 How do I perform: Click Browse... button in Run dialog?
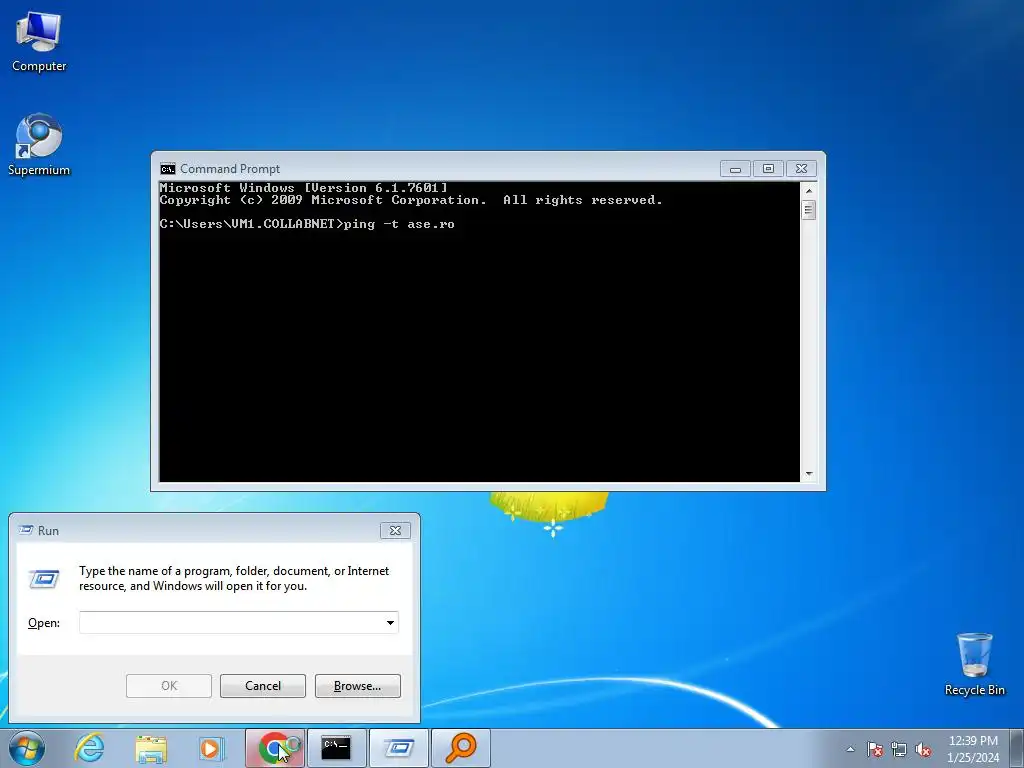pyautogui.click(x=357, y=686)
